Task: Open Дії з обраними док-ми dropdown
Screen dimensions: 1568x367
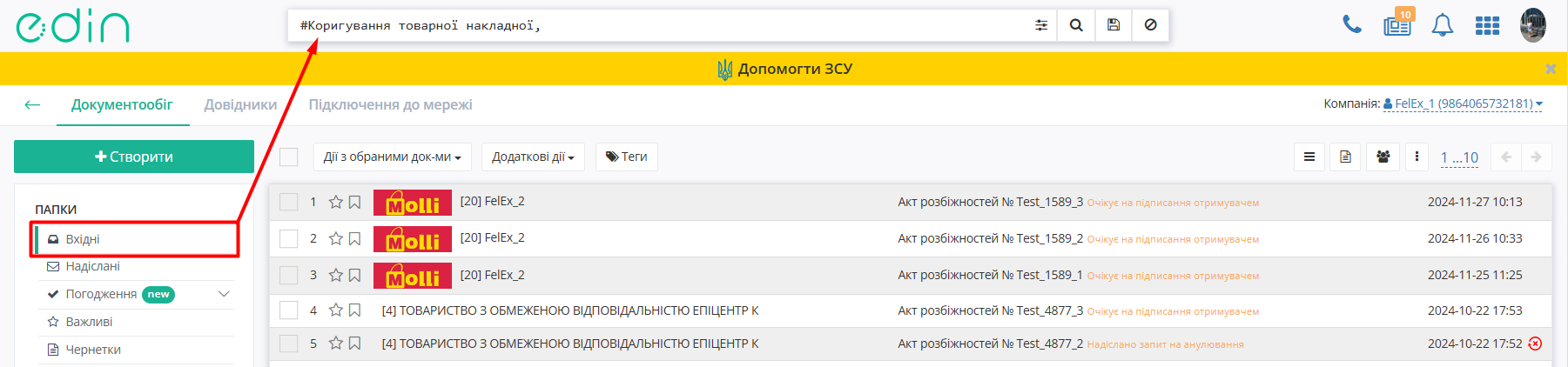Action: [x=393, y=157]
